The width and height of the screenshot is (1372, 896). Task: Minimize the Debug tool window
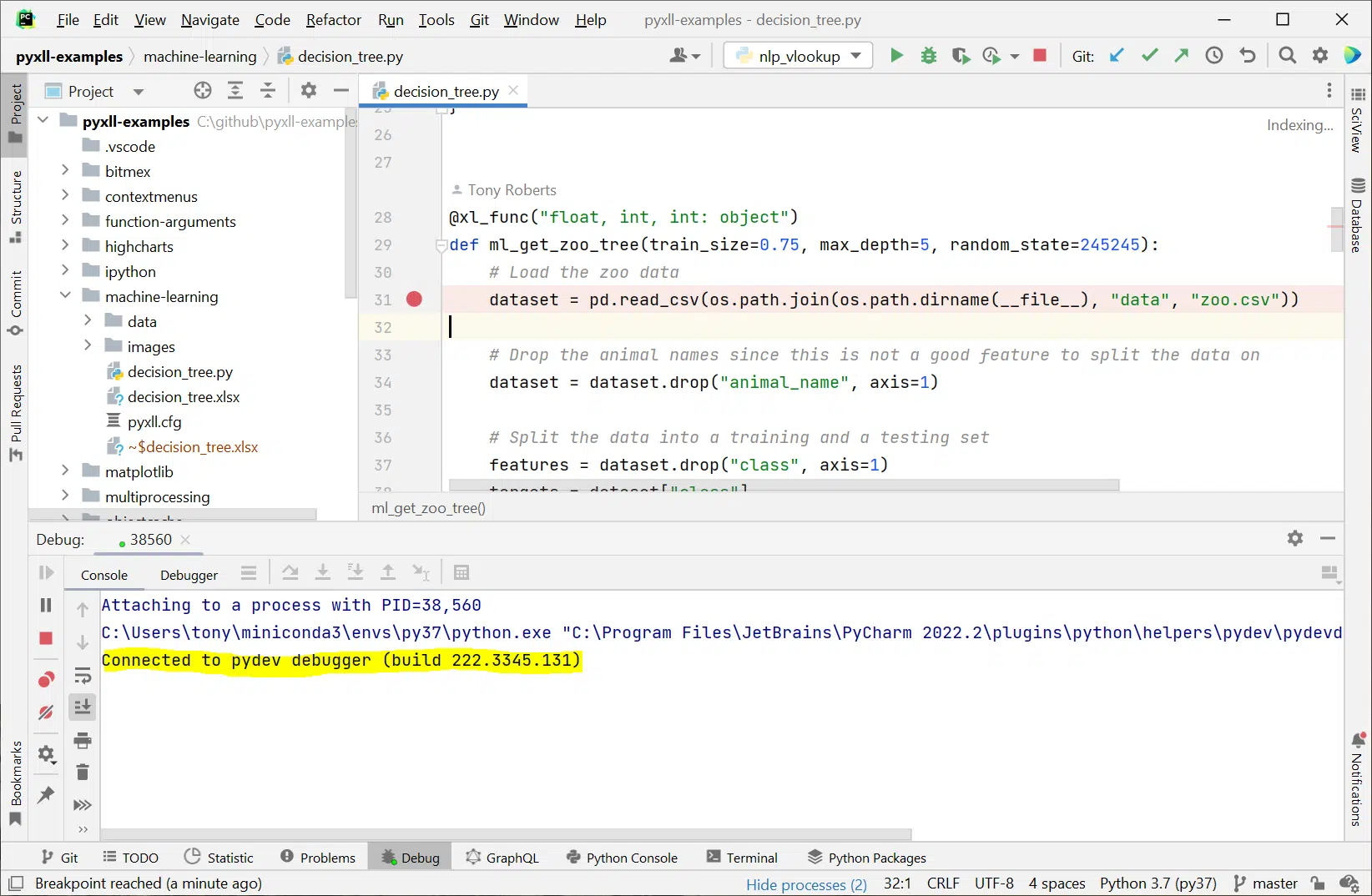[1328, 539]
